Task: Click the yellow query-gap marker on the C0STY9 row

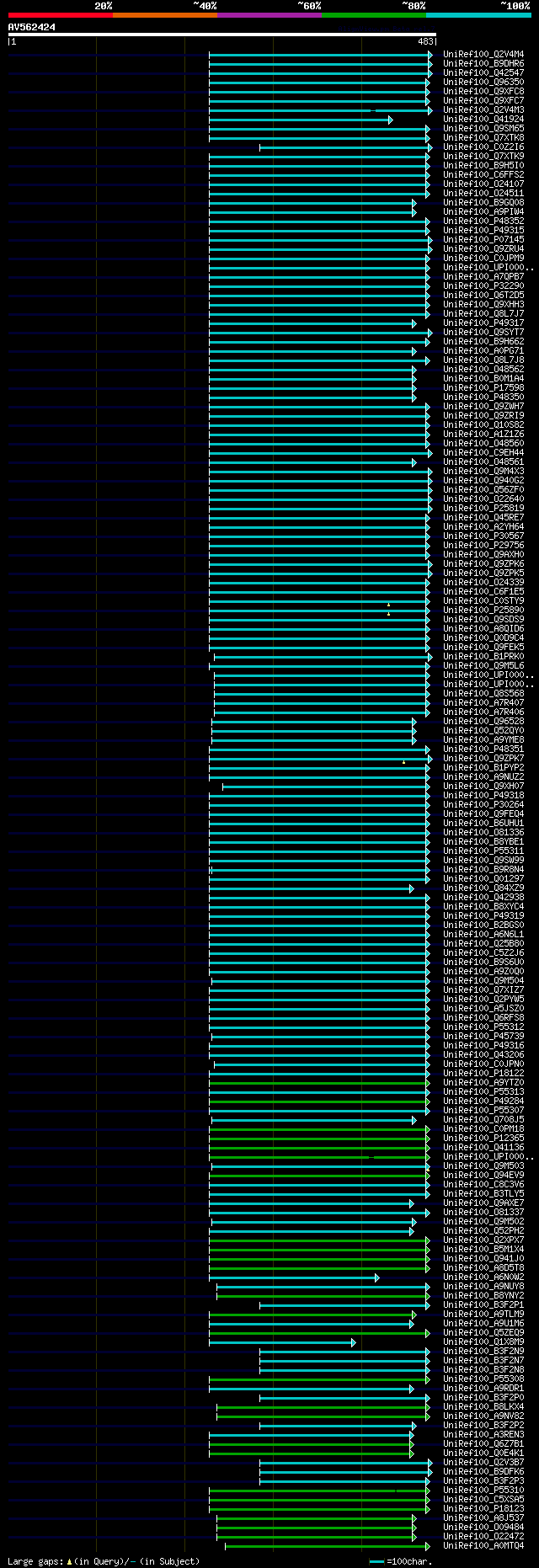Action: pos(388,605)
